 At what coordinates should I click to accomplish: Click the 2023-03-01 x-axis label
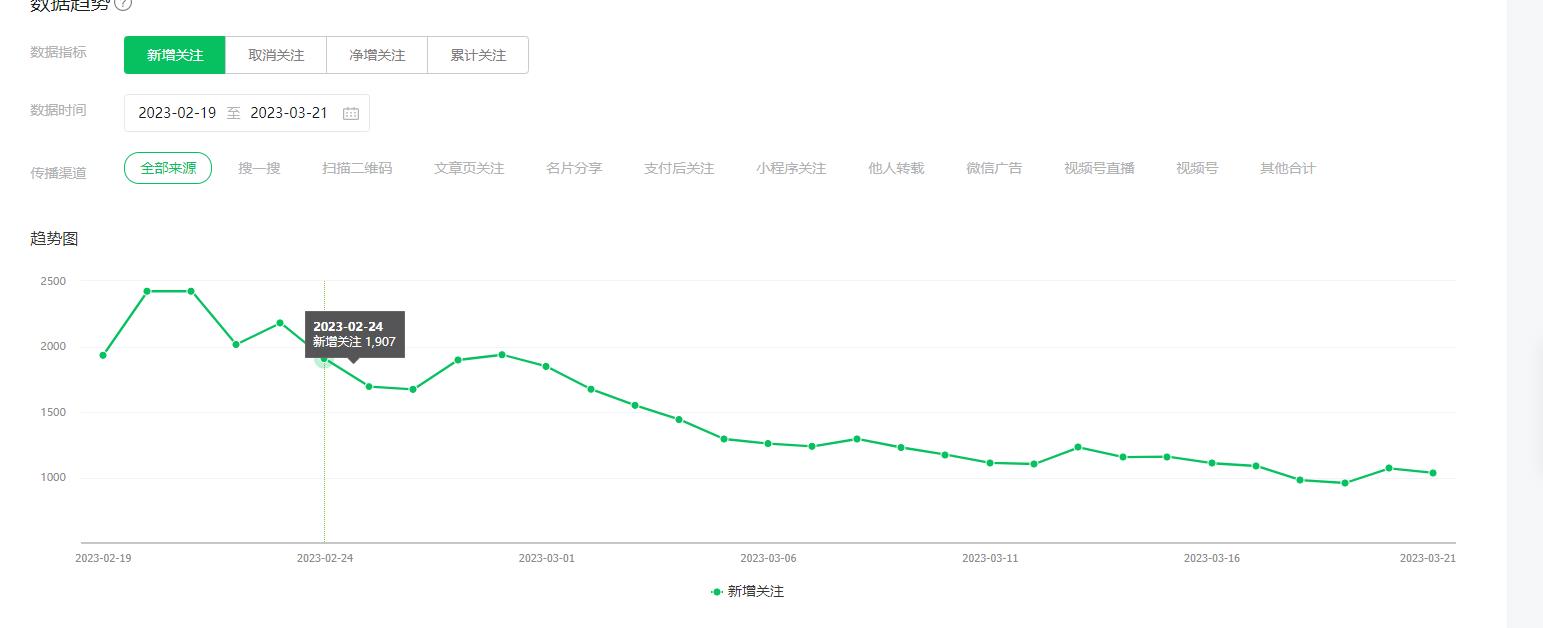[x=547, y=558]
